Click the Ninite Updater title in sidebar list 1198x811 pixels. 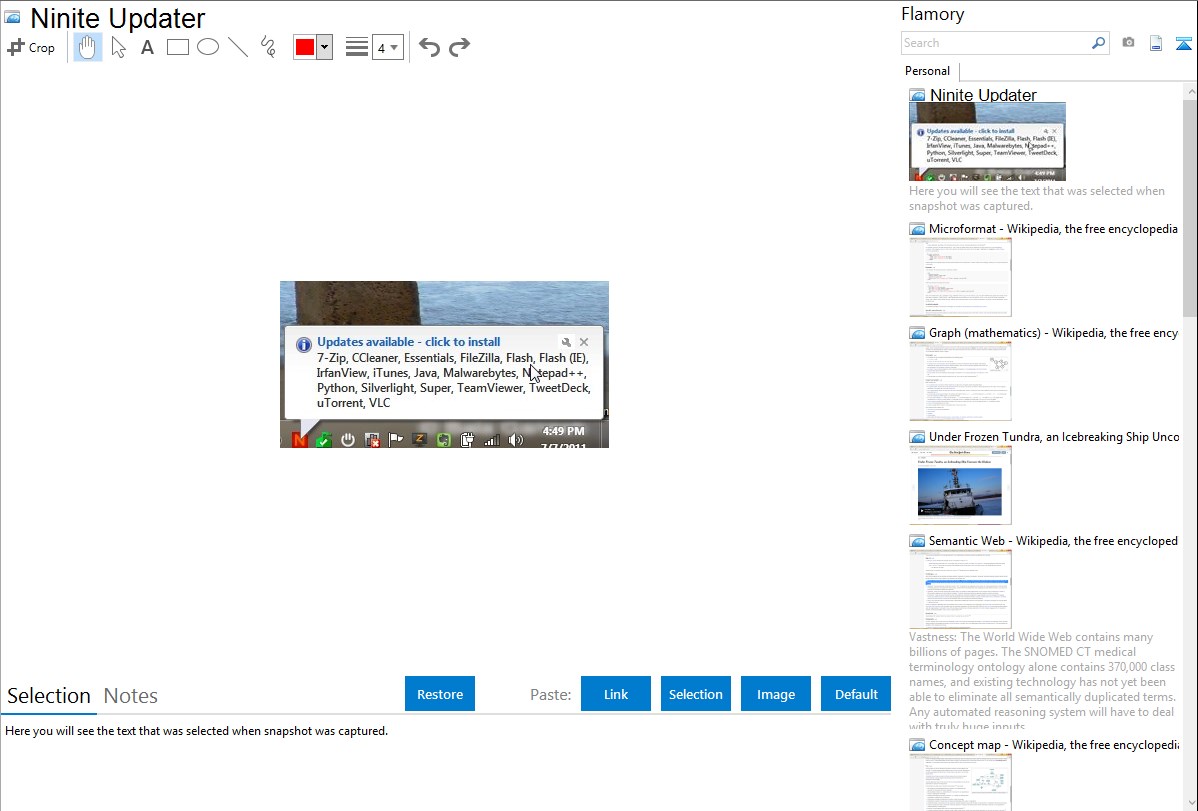pyautogui.click(x=983, y=96)
